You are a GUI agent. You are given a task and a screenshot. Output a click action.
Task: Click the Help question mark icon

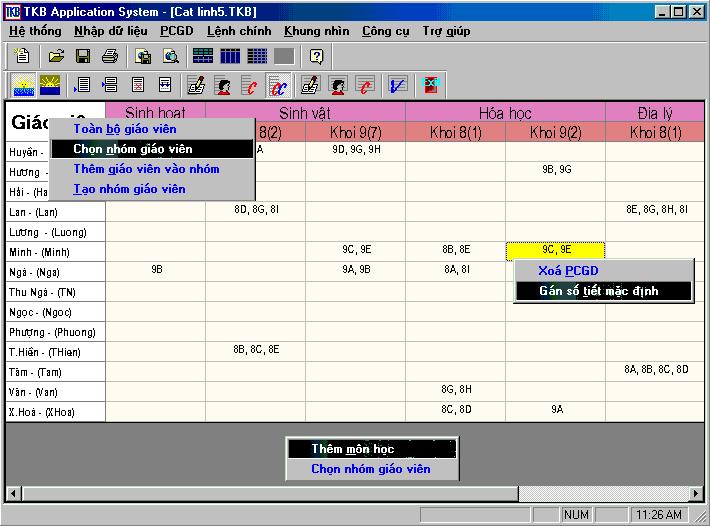coord(316,56)
